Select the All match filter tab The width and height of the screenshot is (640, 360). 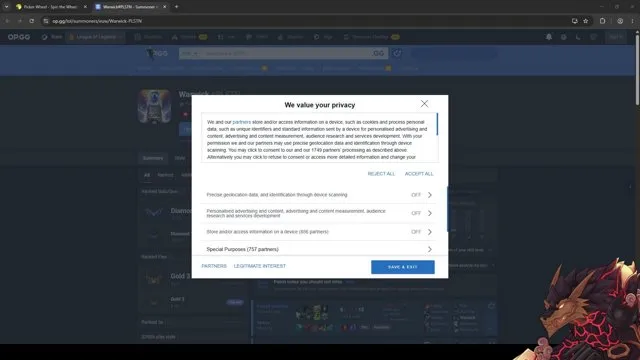pyautogui.click(x=147, y=175)
